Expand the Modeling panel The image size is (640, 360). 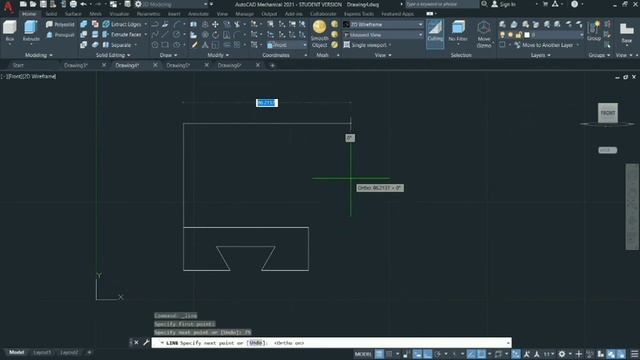[39, 55]
